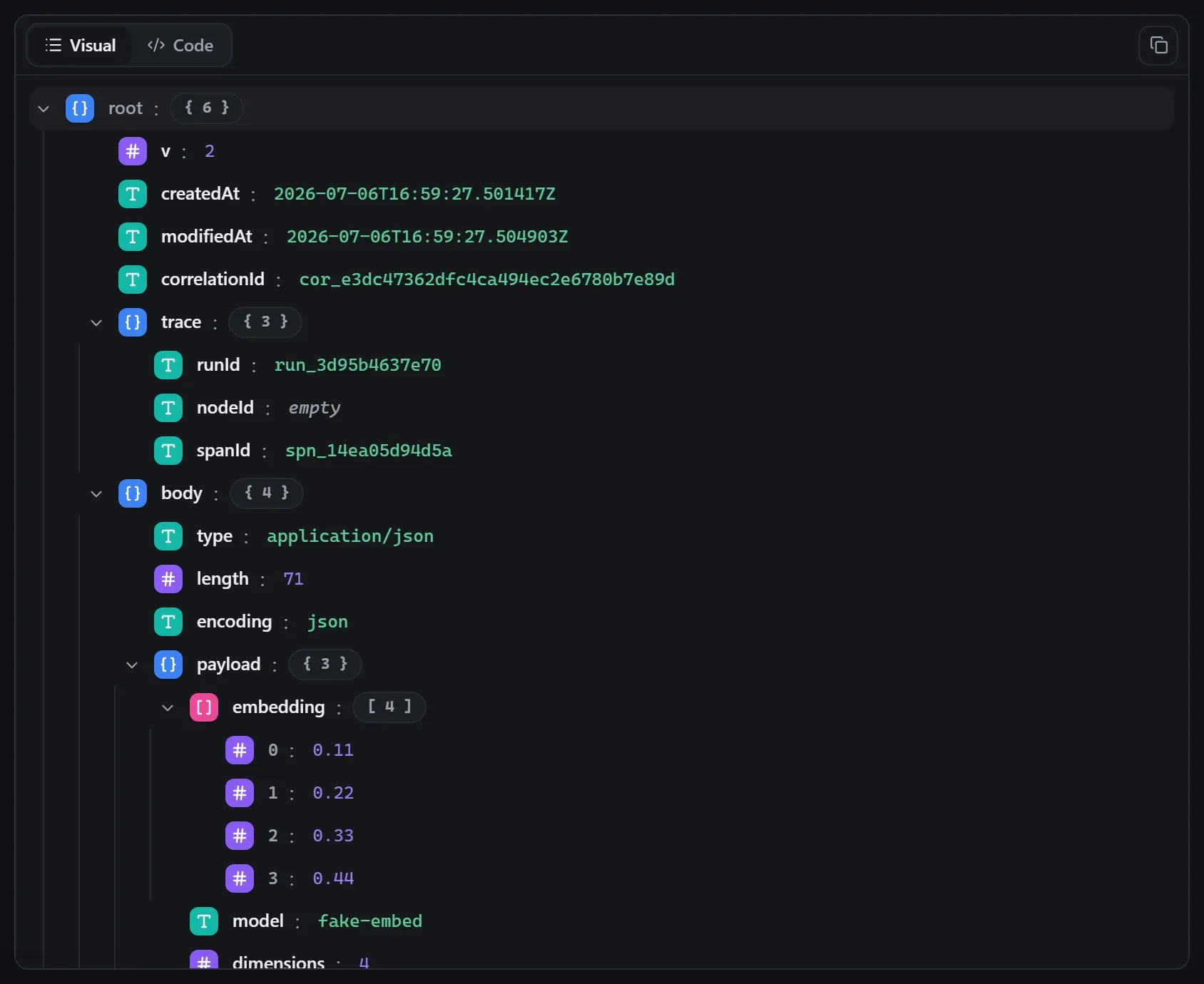This screenshot has height=984, width=1204.
Task: Collapse the trace object chevron
Action: pyautogui.click(x=96, y=322)
